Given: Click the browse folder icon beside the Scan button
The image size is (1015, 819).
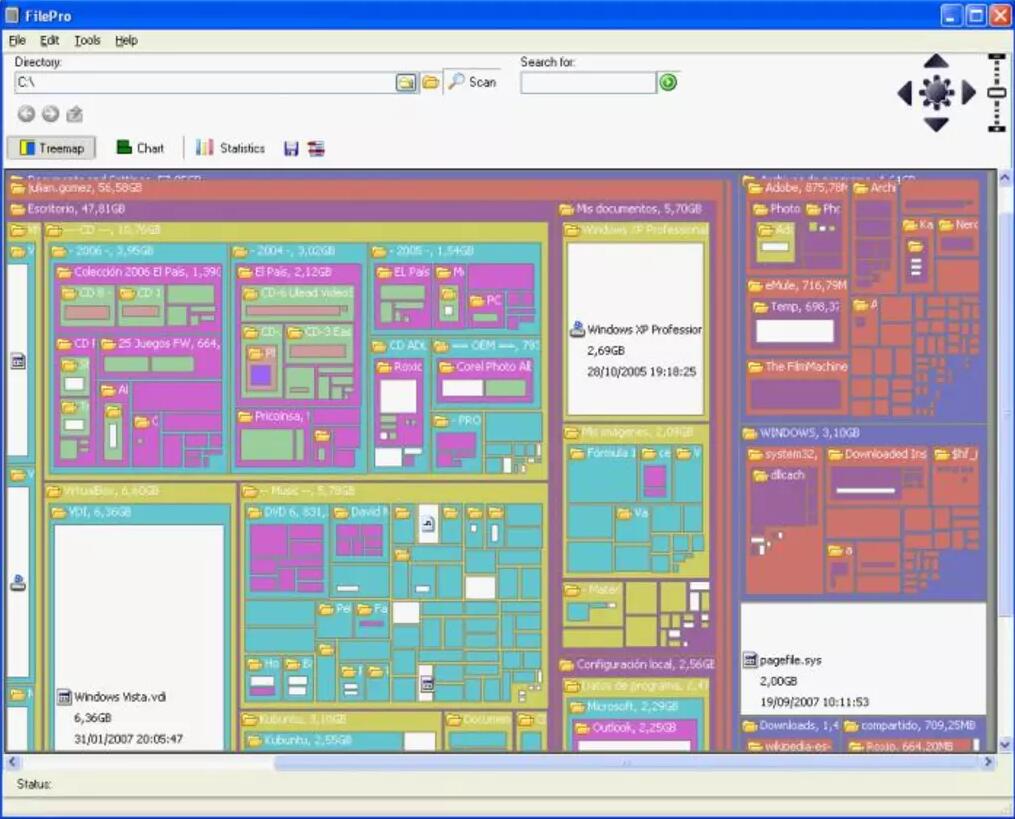Looking at the screenshot, I should pyautogui.click(x=430, y=83).
